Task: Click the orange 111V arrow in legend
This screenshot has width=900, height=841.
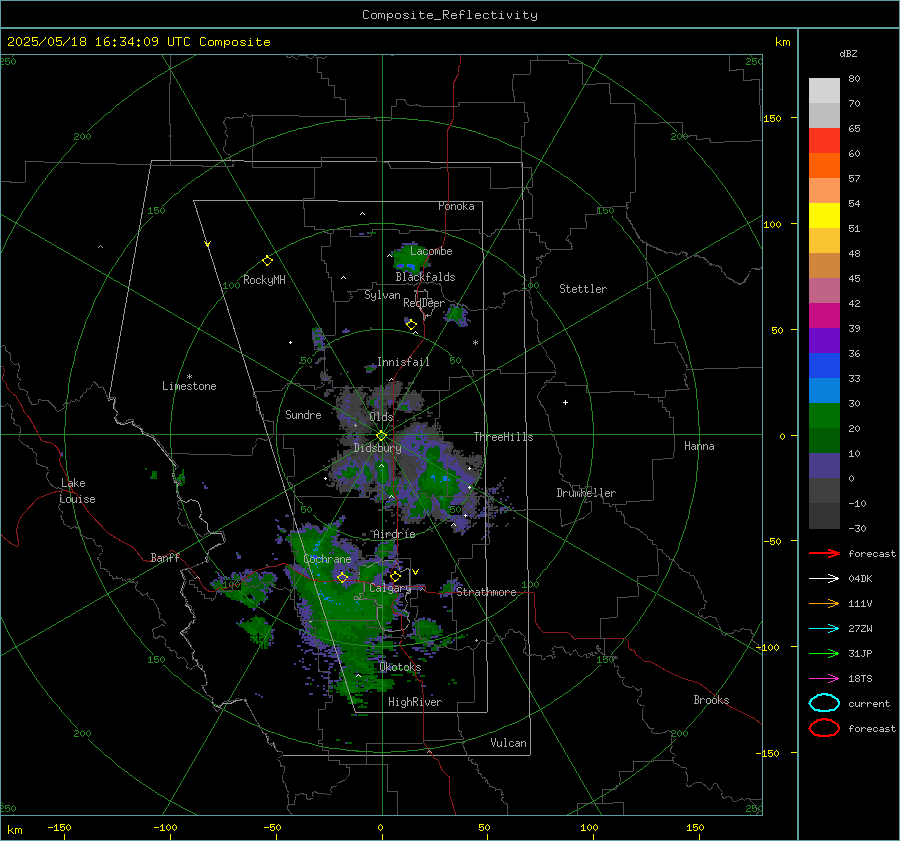Action: point(824,603)
